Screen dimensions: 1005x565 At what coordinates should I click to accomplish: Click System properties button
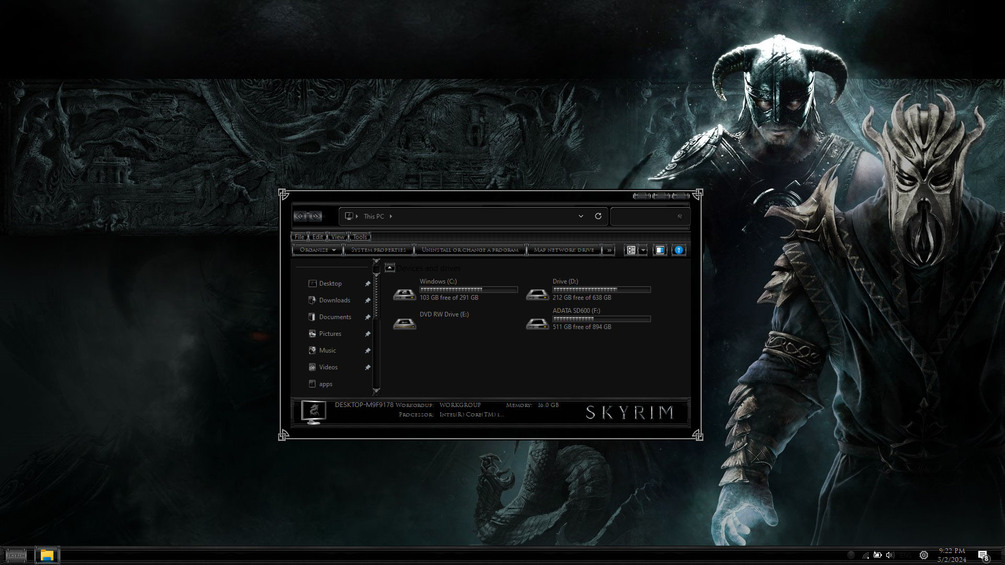pyautogui.click(x=379, y=250)
